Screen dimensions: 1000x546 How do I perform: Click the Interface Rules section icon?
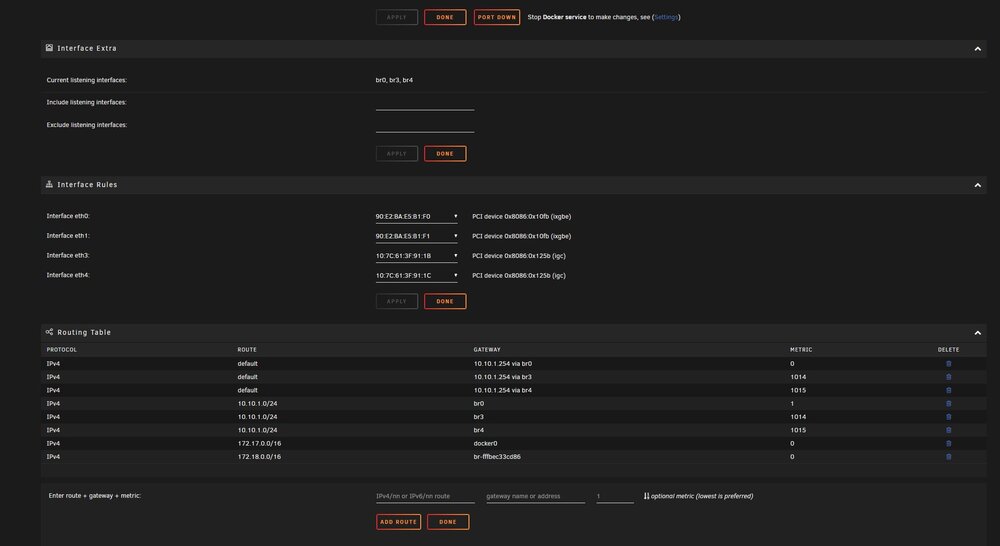(x=49, y=184)
